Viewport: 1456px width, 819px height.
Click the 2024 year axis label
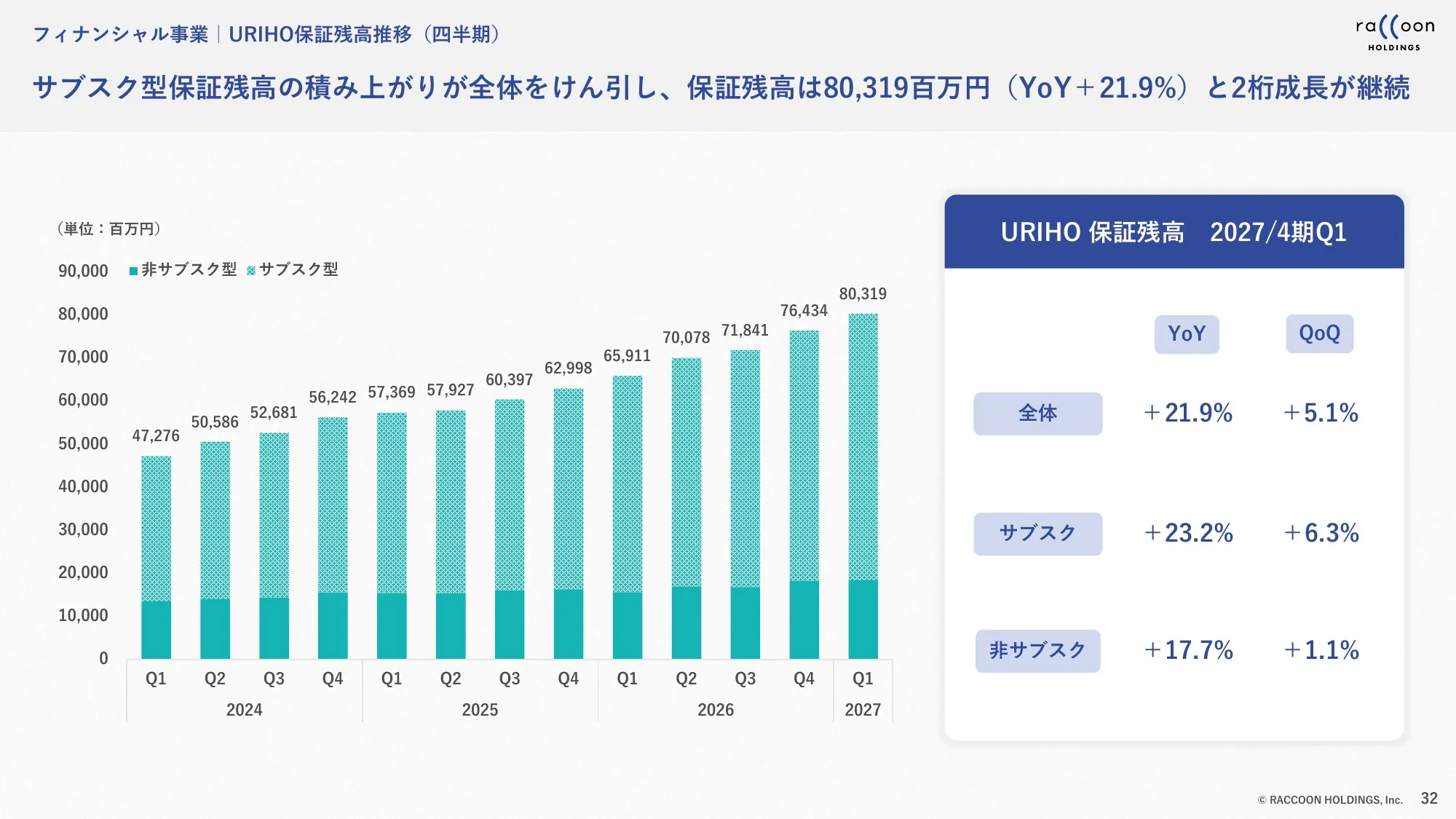click(244, 710)
